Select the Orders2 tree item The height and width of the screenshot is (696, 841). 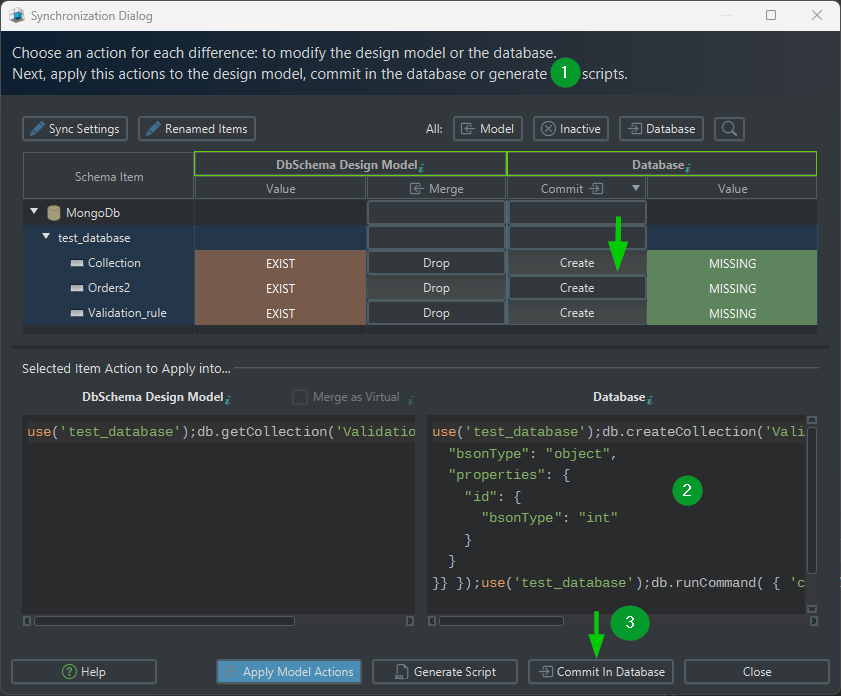(x=109, y=288)
